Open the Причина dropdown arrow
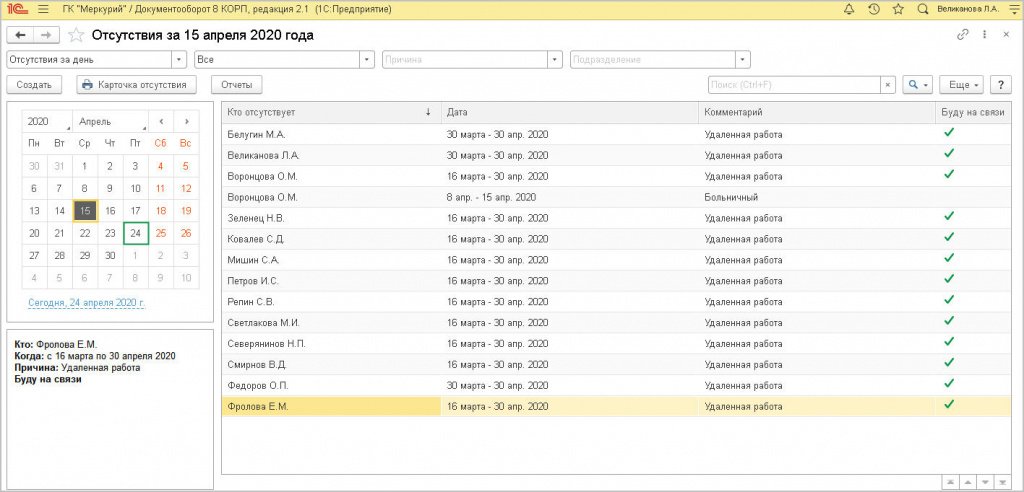This screenshot has width=1024, height=492. [555, 60]
